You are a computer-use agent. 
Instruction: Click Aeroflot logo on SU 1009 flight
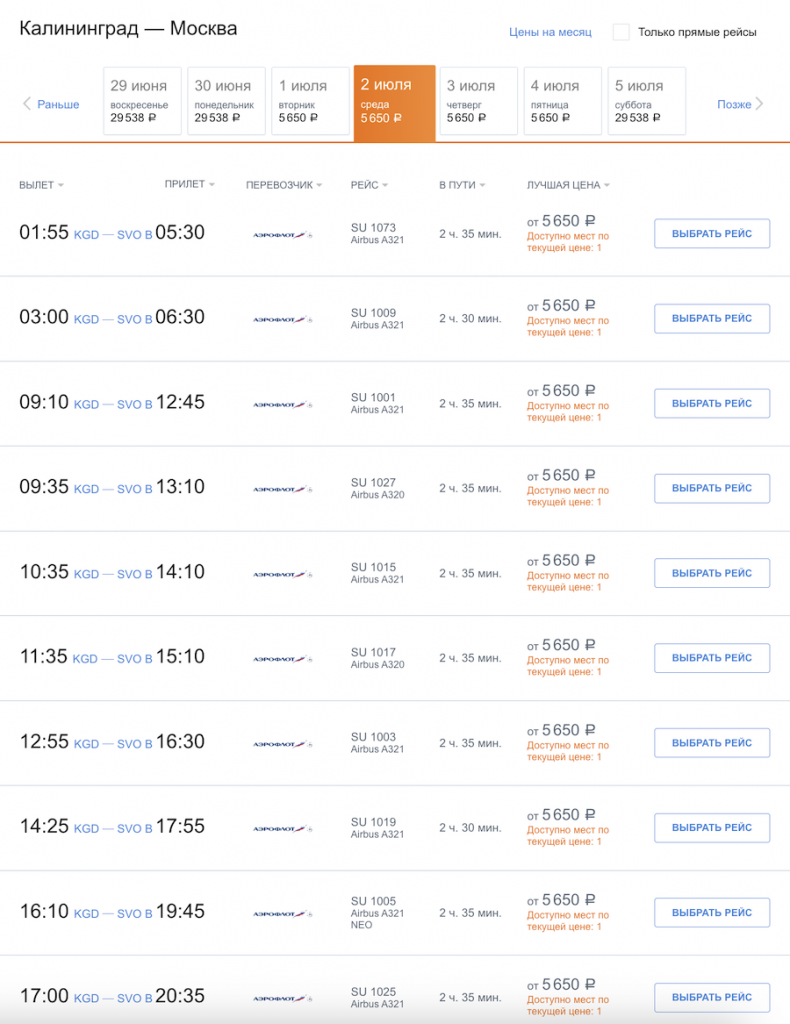[x=282, y=319]
